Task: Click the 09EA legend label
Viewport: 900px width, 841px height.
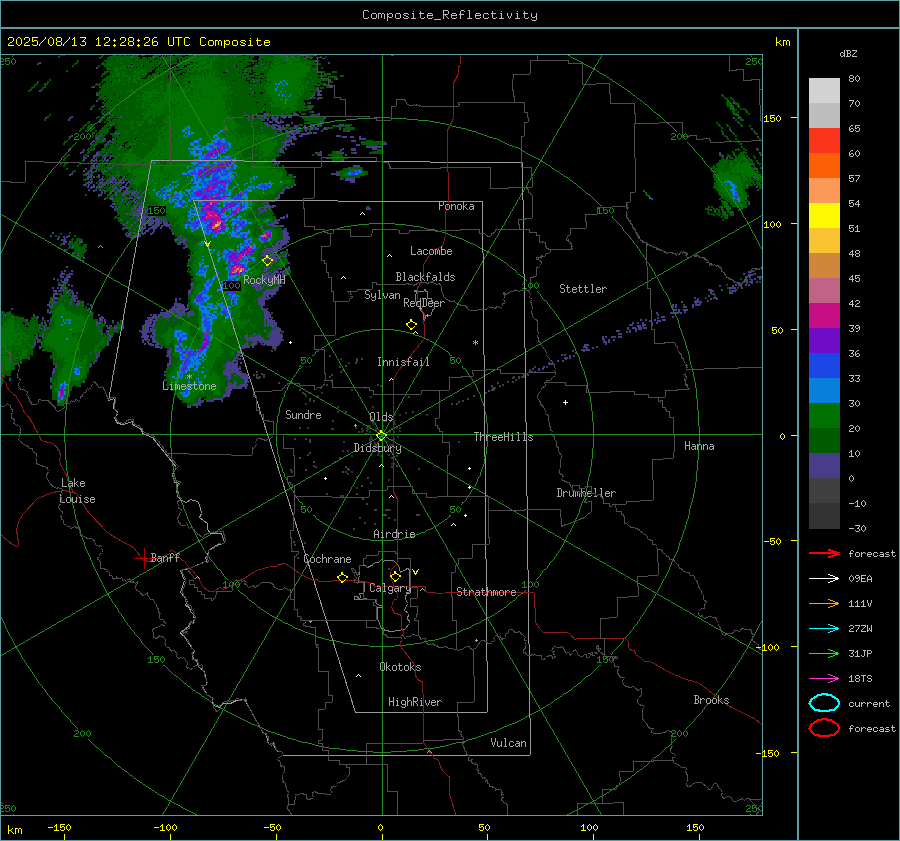Action: [x=860, y=579]
